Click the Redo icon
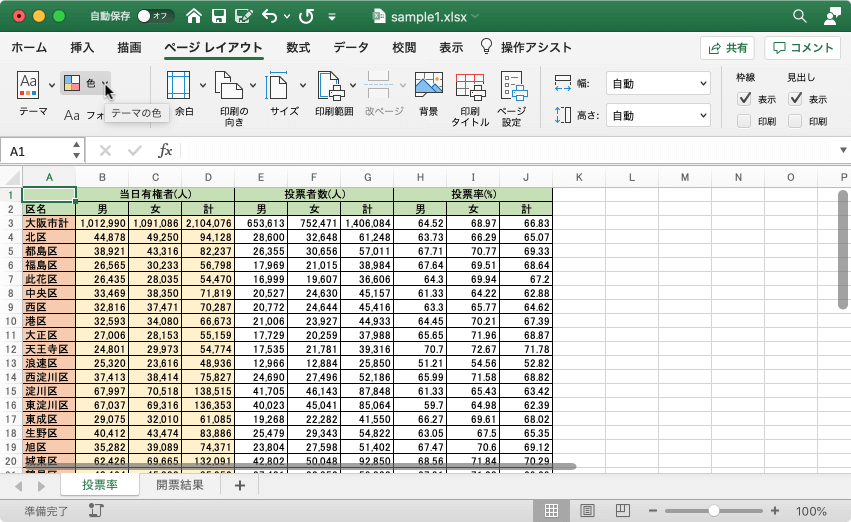The image size is (851, 522). [307, 16]
